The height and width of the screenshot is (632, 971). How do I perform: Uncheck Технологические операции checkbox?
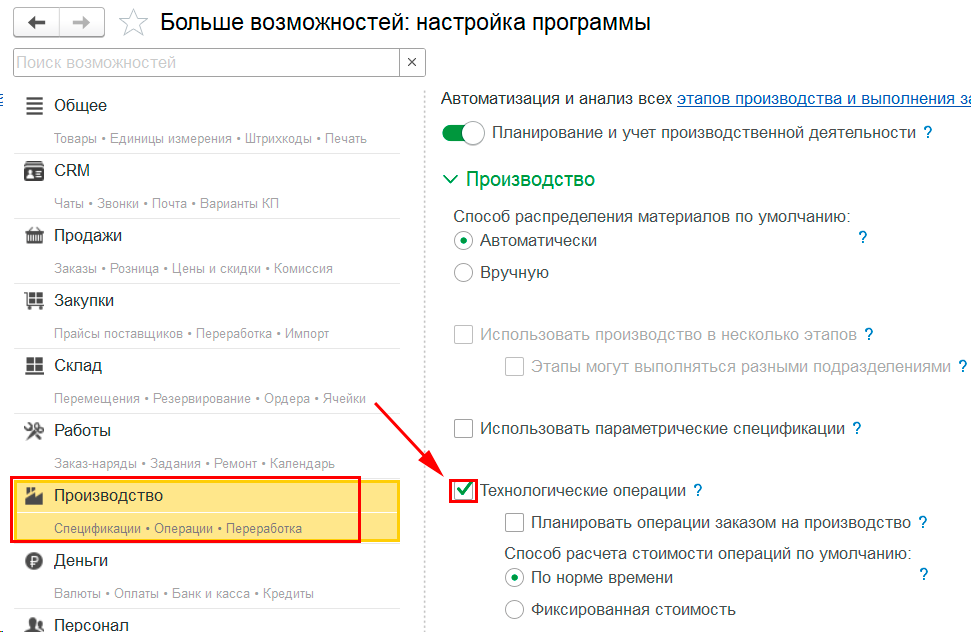pyautogui.click(x=463, y=490)
